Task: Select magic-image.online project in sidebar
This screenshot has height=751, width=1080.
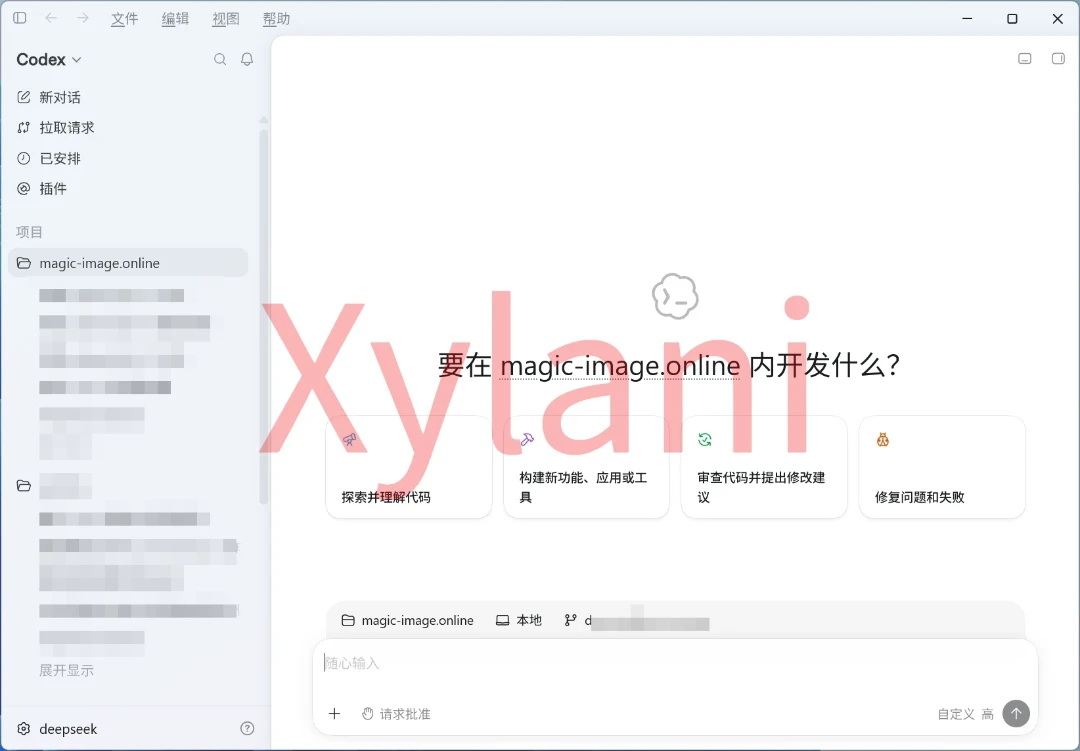Action: 128,263
